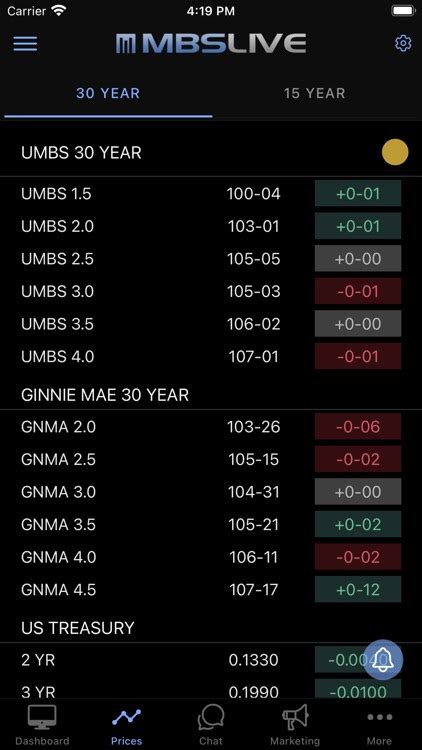422x750 pixels.
Task: Select UMBS 4.0 price 107-01
Action: tap(254, 356)
